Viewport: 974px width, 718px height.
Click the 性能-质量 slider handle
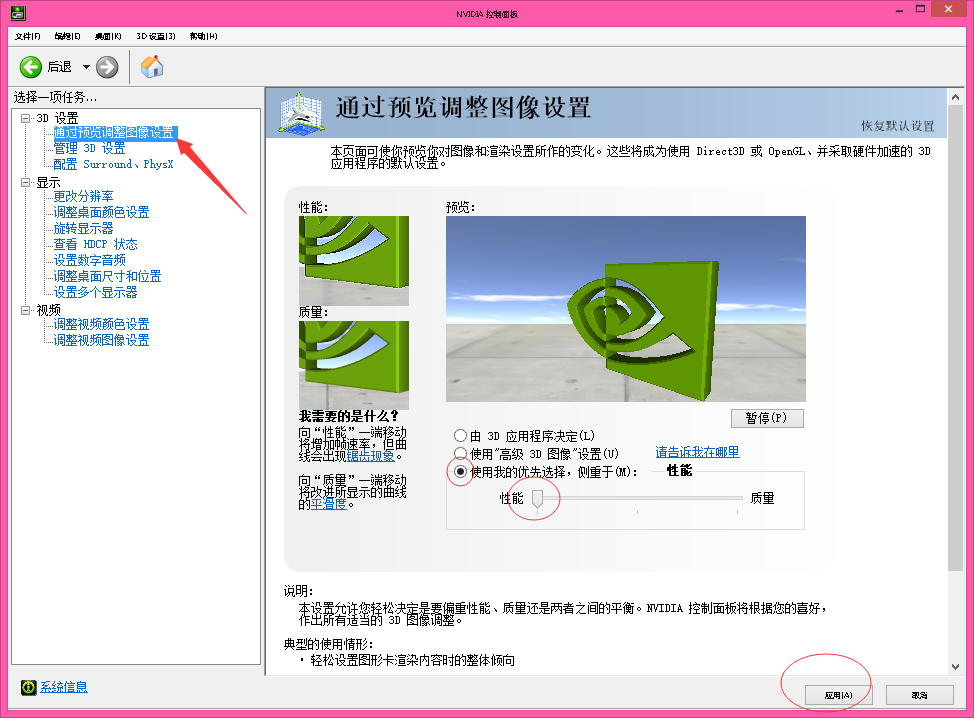point(537,499)
